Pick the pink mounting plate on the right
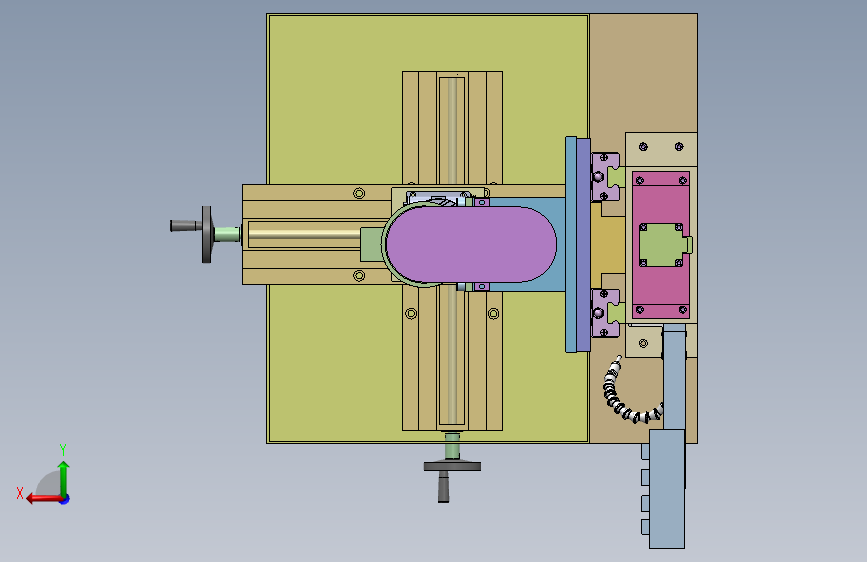 tap(661, 244)
